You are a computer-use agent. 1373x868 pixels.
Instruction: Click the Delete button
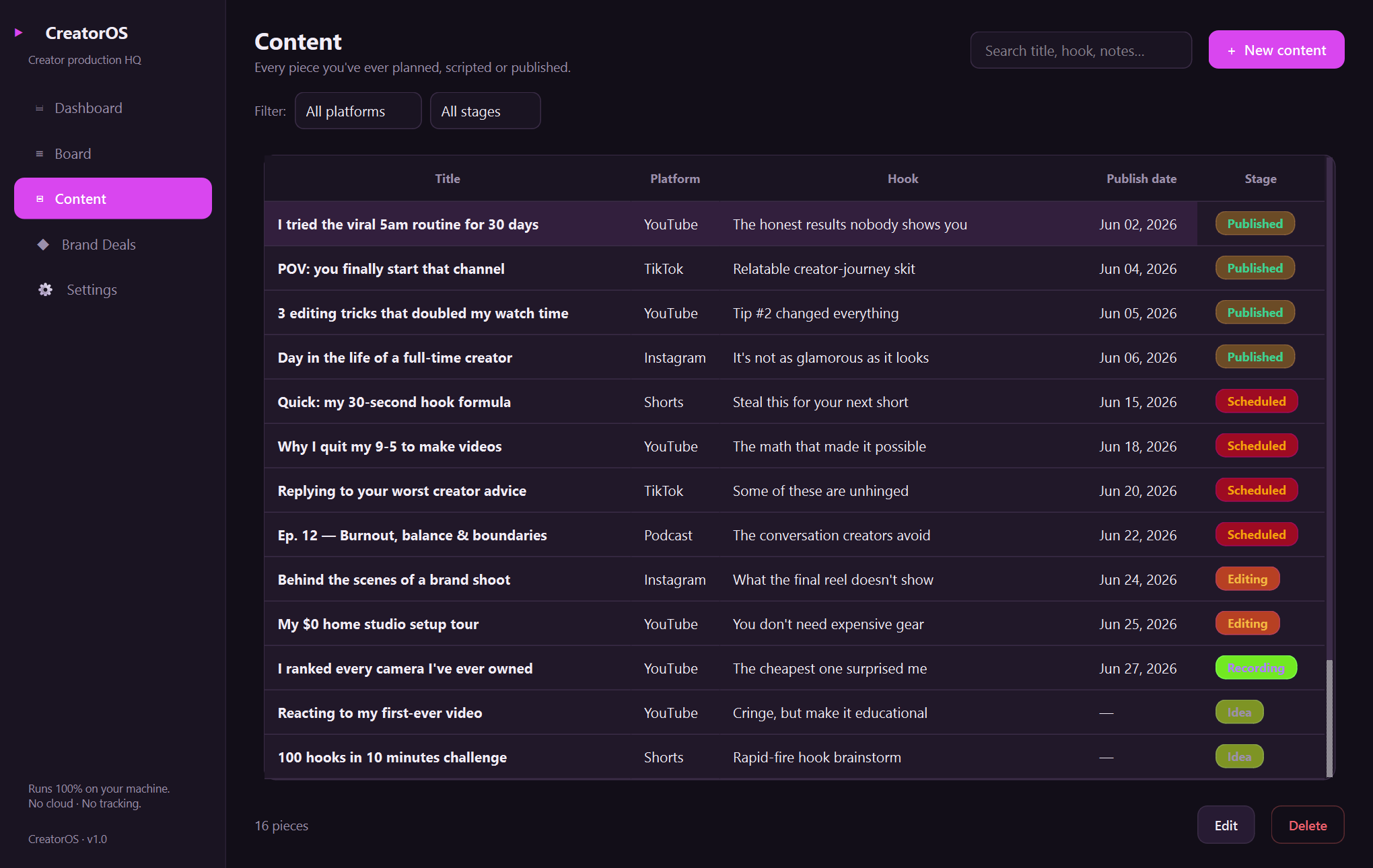pyautogui.click(x=1307, y=825)
